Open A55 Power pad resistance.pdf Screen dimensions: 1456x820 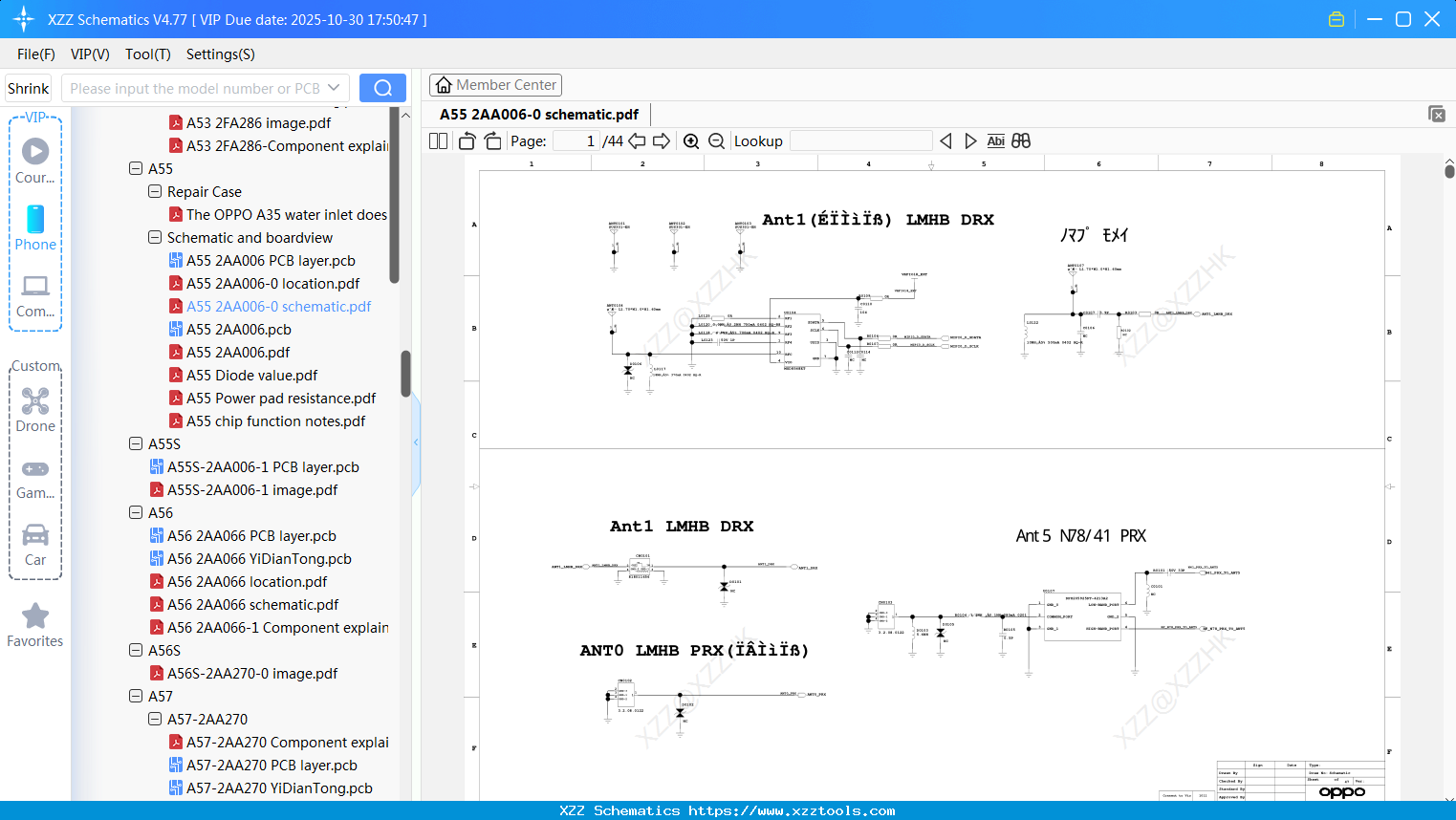(x=281, y=398)
